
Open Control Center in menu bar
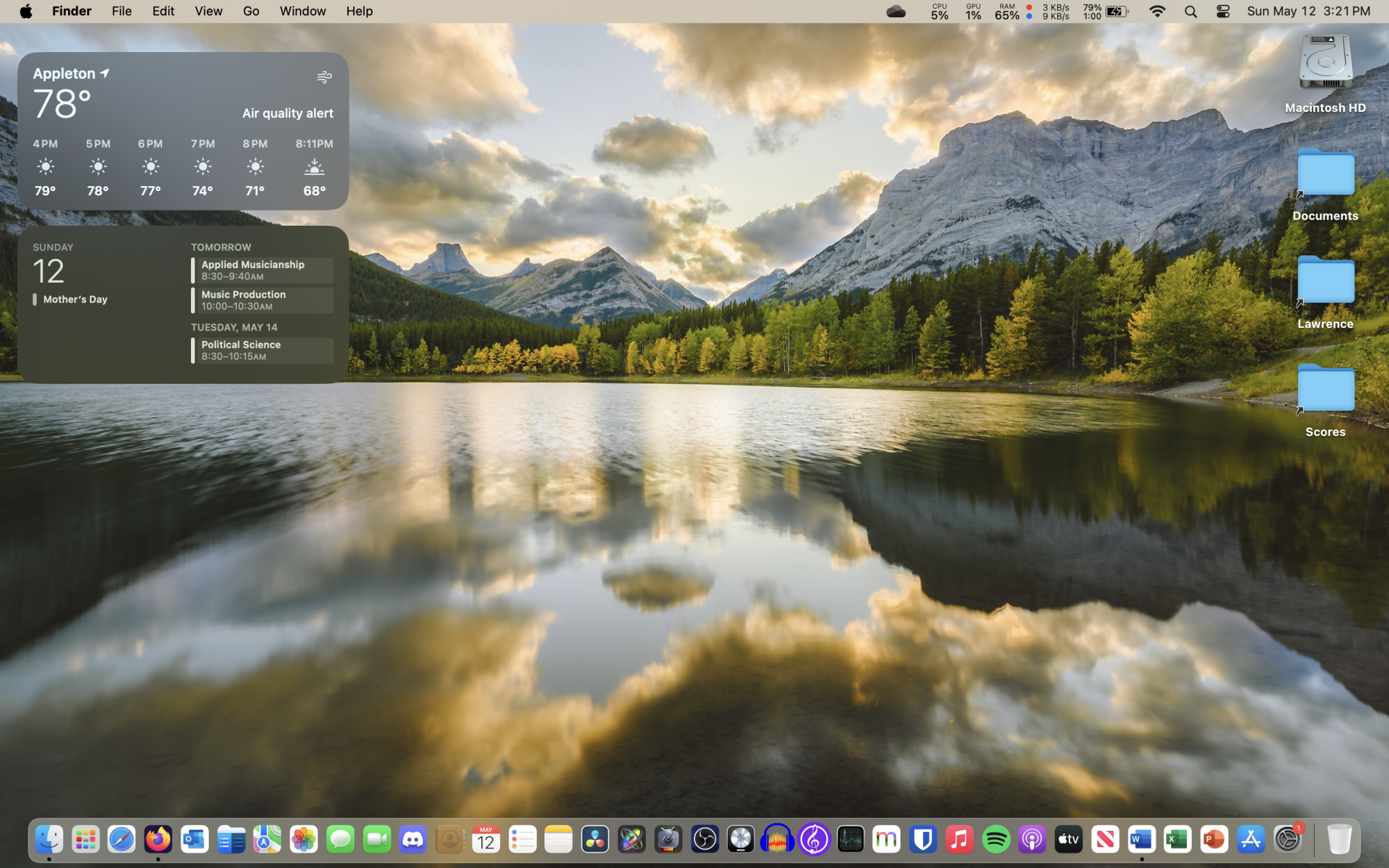click(1223, 11)
